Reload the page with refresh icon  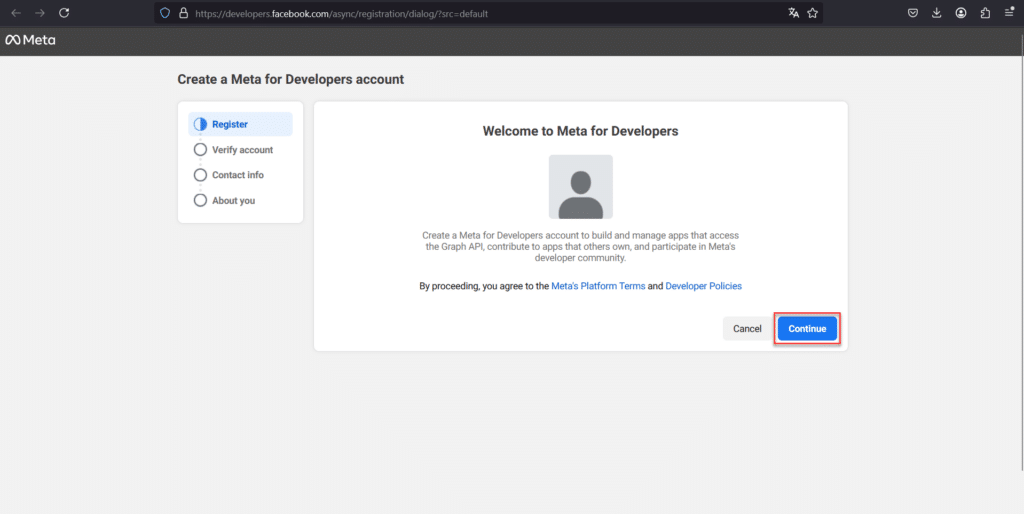[64, 13]
